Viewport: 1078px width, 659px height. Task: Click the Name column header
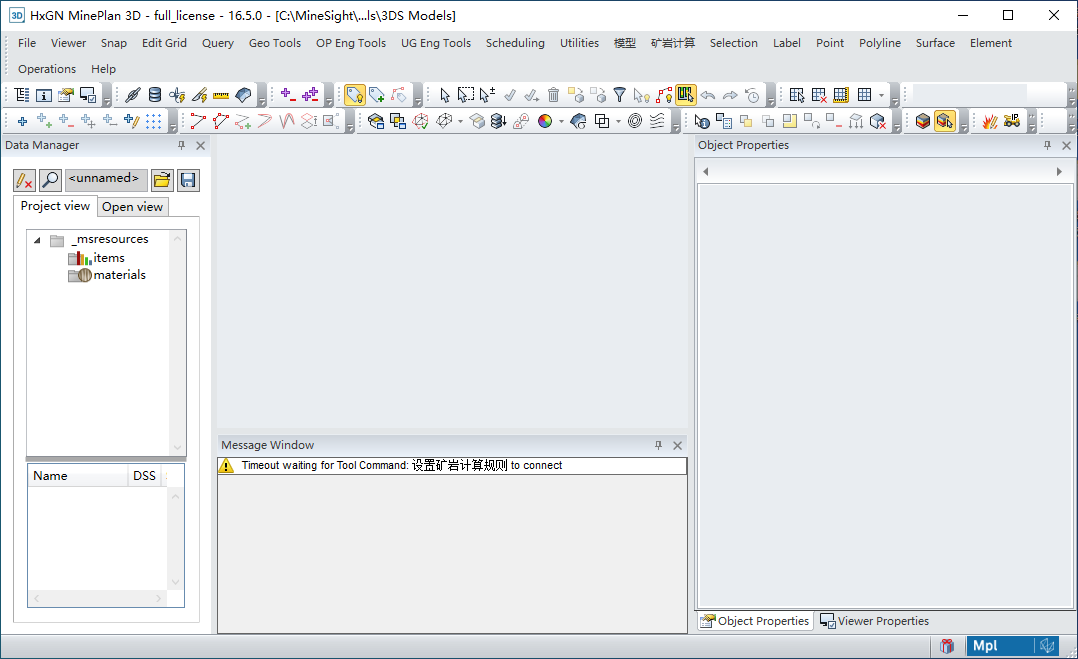click(x=78, y=476)
